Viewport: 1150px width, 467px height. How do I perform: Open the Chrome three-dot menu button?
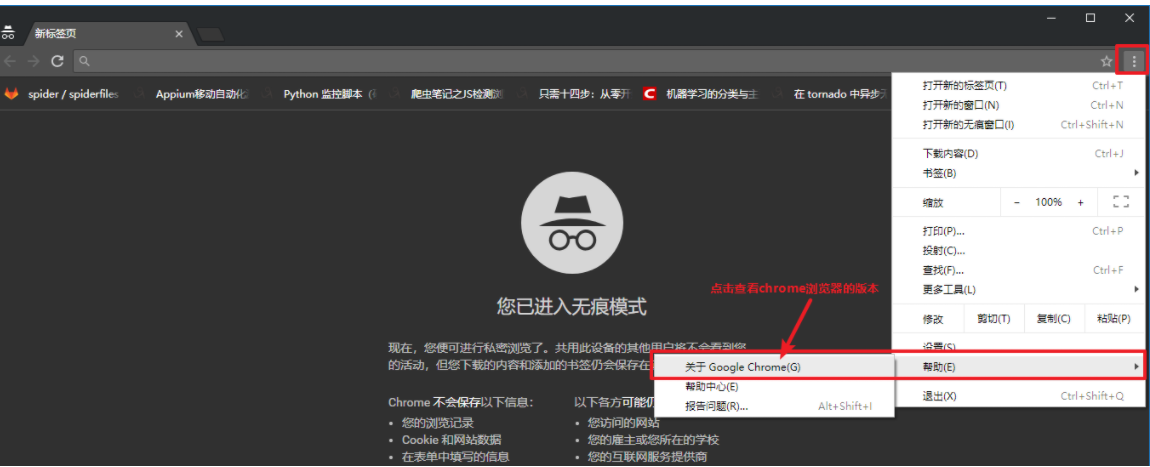(1134, 61)
